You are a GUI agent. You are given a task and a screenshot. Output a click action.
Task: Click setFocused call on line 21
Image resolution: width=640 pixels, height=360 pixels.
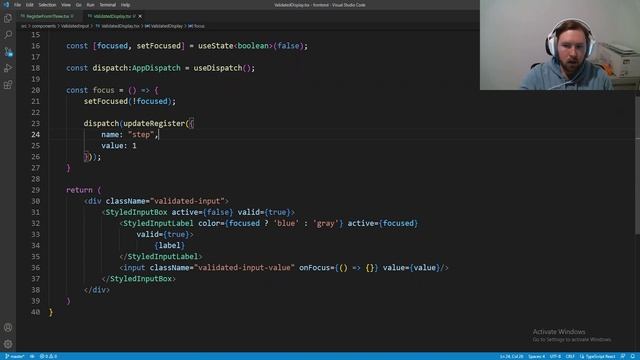tap(106, 101)
